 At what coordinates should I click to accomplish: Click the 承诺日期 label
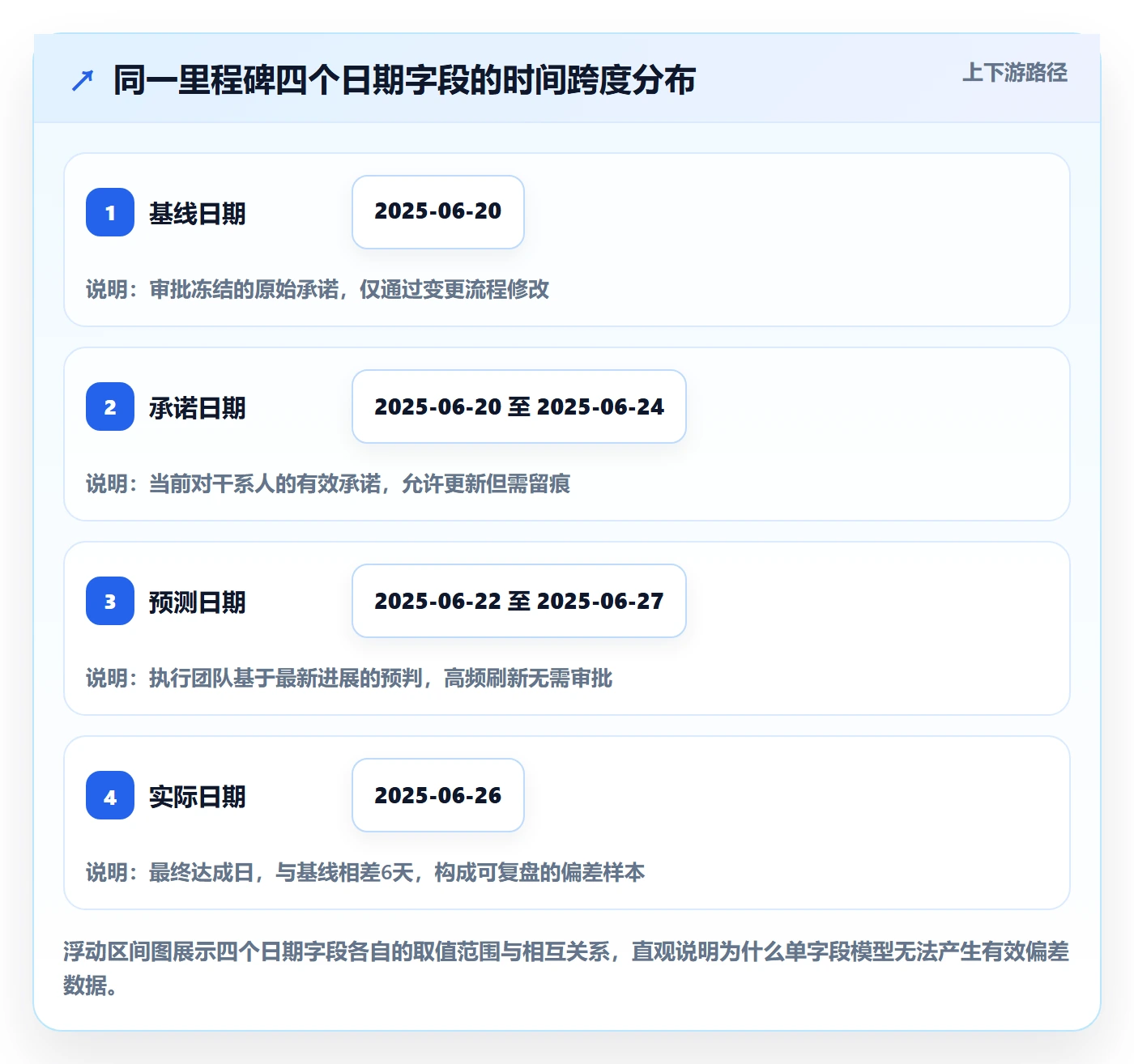point(197,408)
